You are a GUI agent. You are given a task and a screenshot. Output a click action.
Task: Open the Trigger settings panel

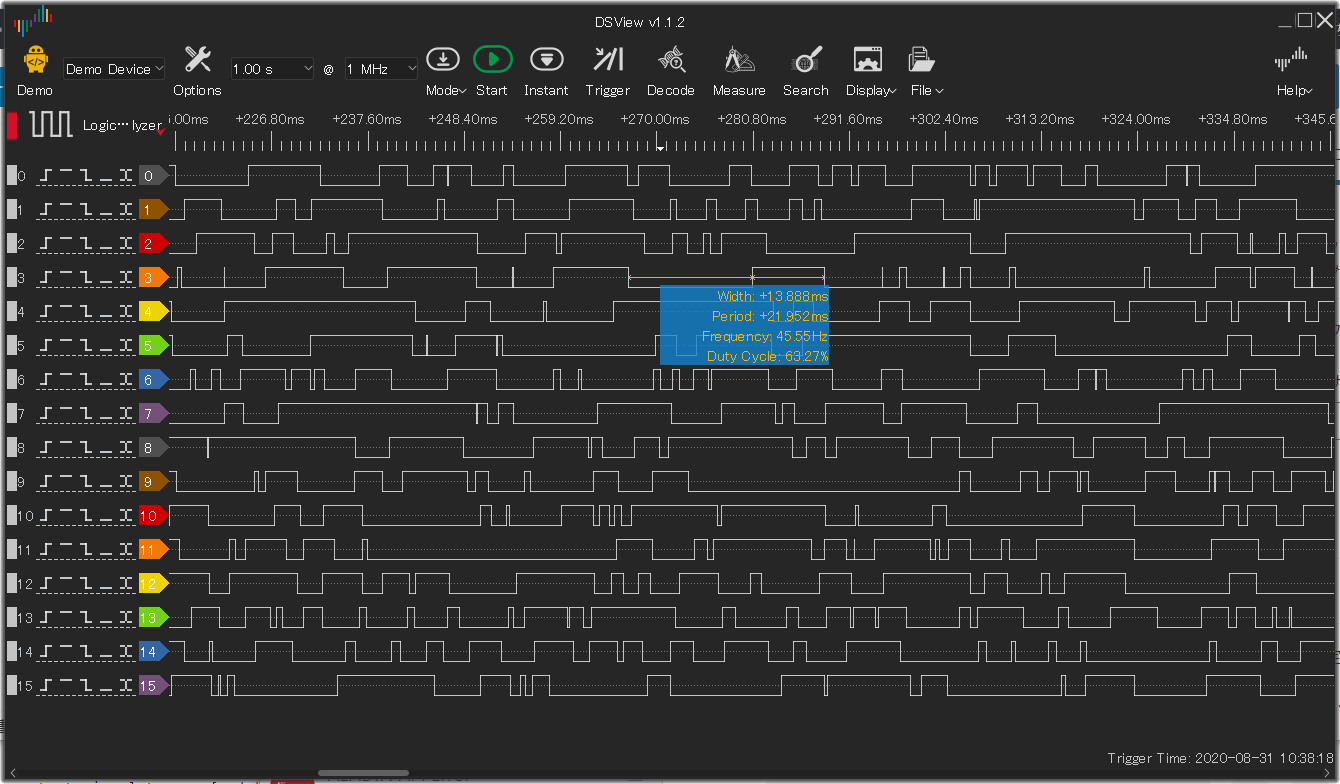(607, 59)
